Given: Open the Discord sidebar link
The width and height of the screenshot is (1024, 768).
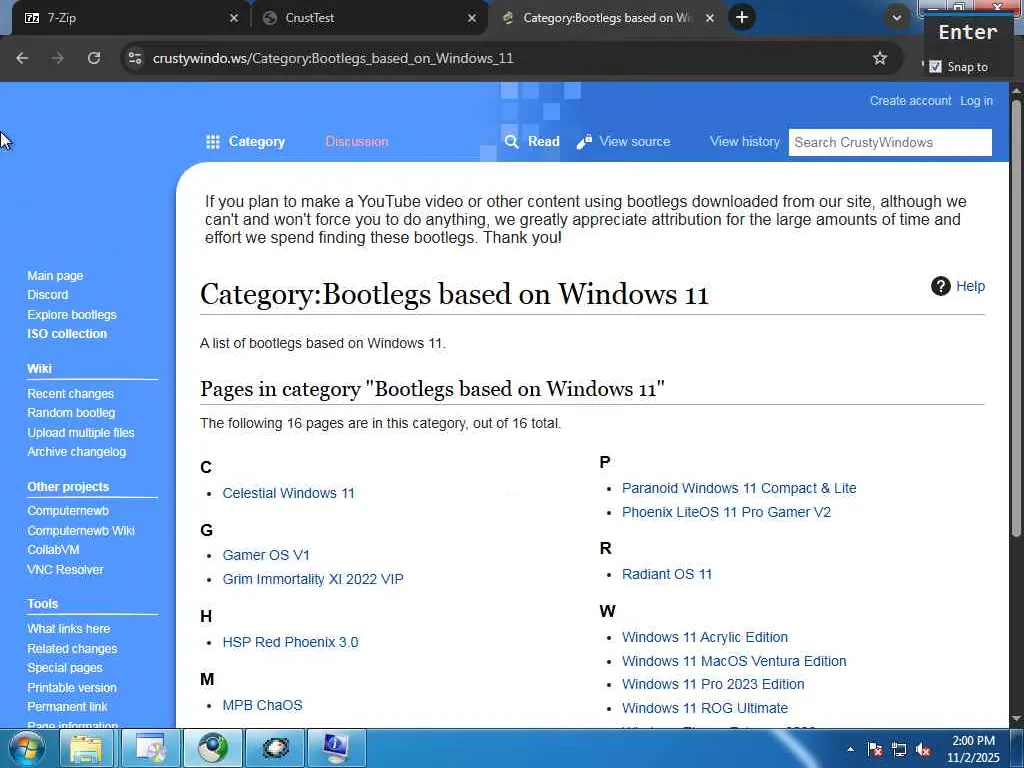Looking at the screenshot, I should (x=47, y=295).
